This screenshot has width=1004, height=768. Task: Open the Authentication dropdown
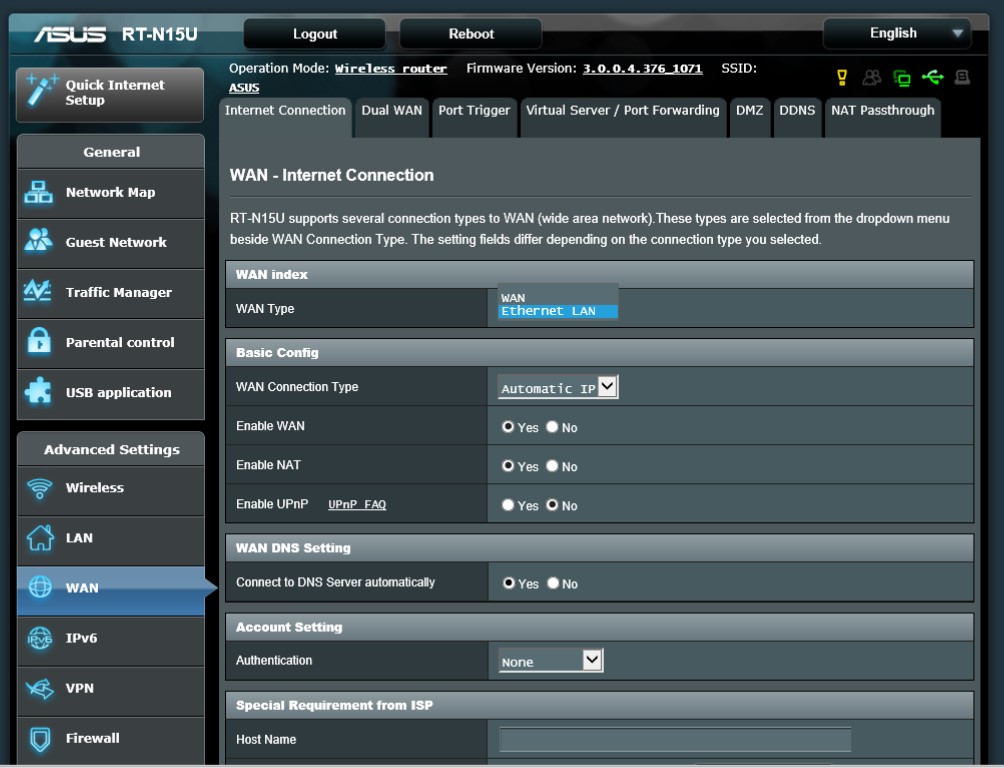click(x=551, y=661)
